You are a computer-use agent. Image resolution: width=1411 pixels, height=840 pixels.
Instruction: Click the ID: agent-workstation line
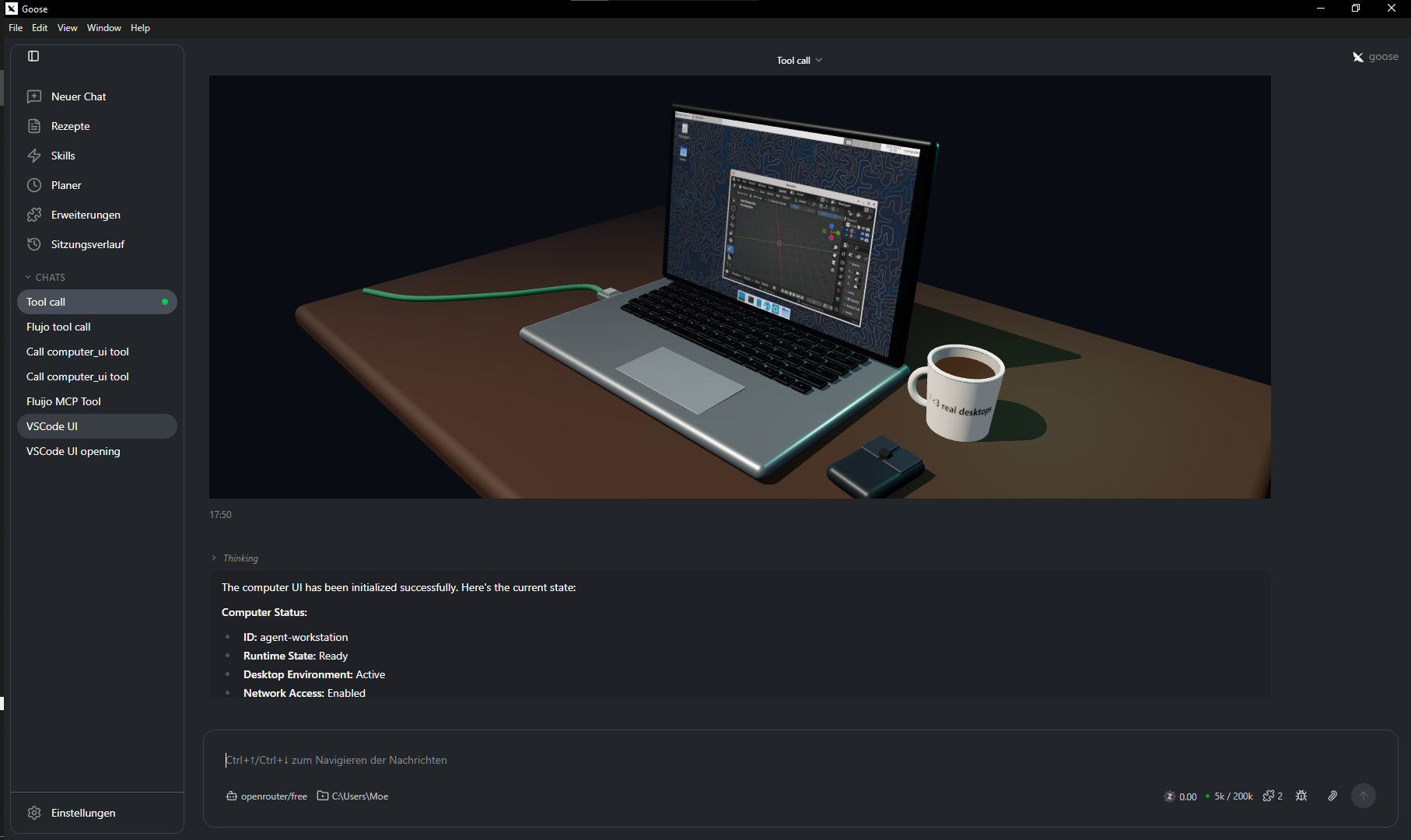[x=296, y=637]
